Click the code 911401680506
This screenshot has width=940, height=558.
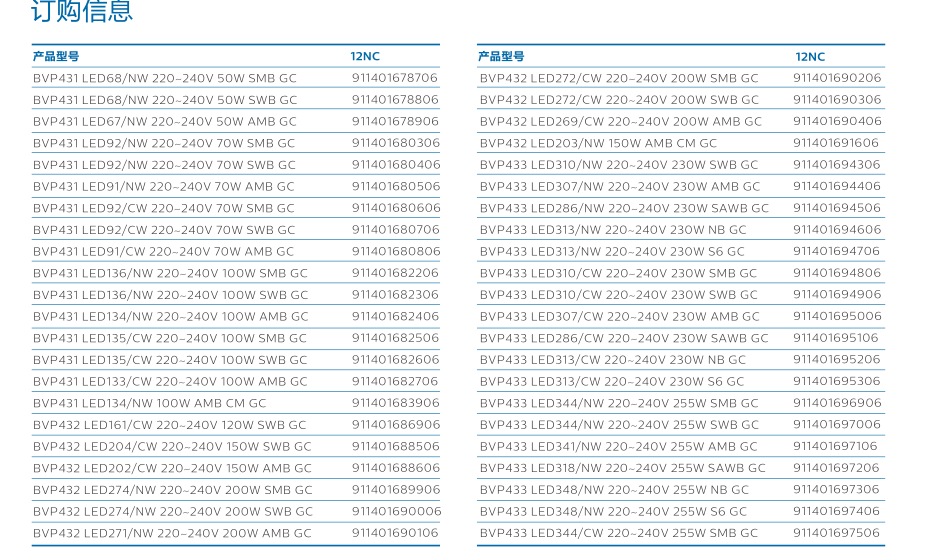(x=395, y=187)
